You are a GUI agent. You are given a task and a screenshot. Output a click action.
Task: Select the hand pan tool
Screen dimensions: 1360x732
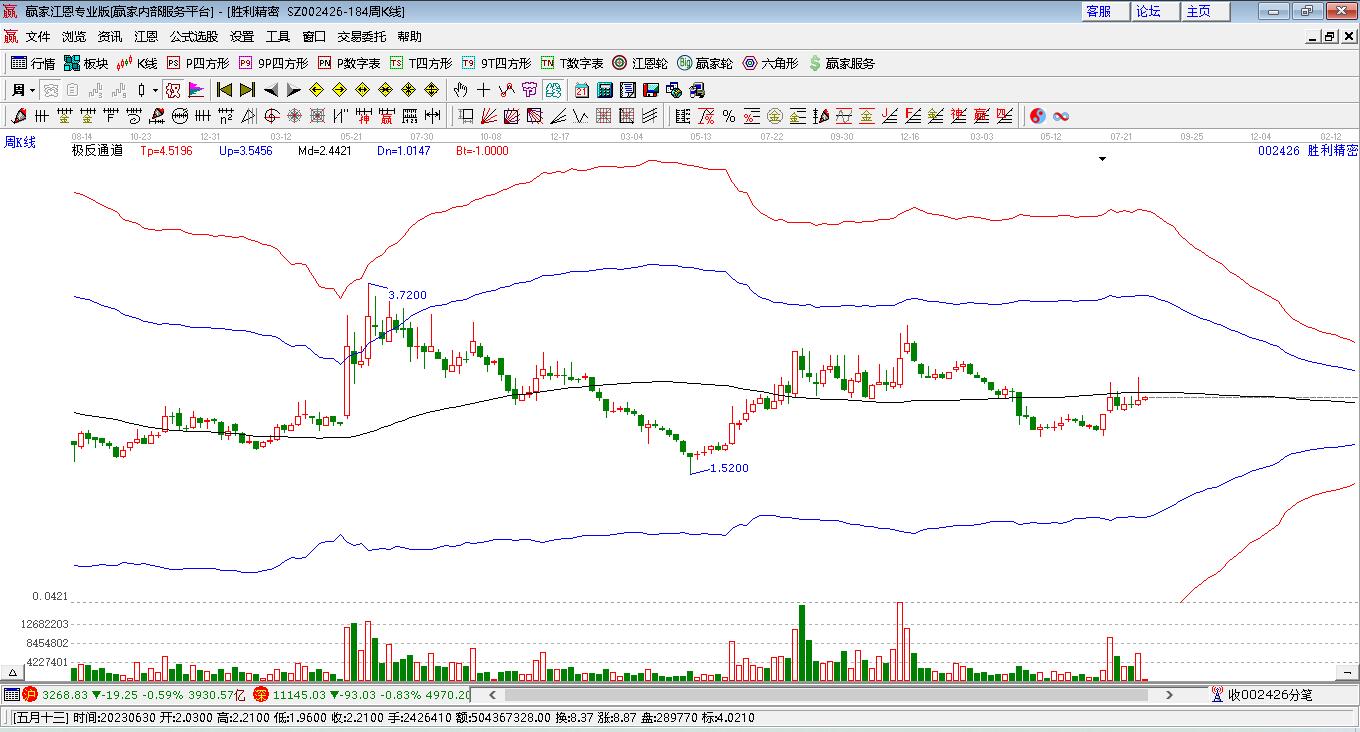pos(461,90)
